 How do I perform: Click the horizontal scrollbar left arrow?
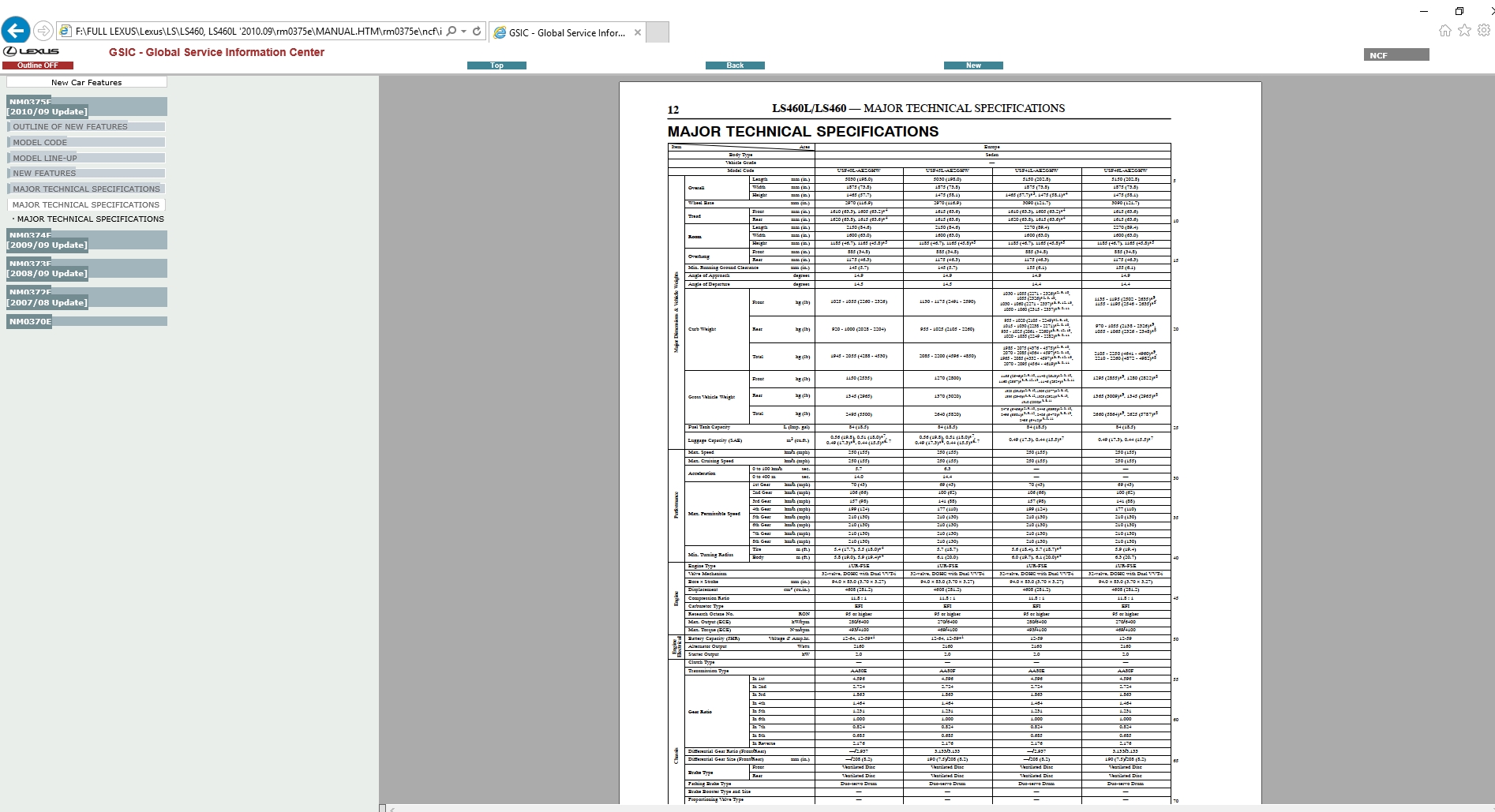[392, 808]
